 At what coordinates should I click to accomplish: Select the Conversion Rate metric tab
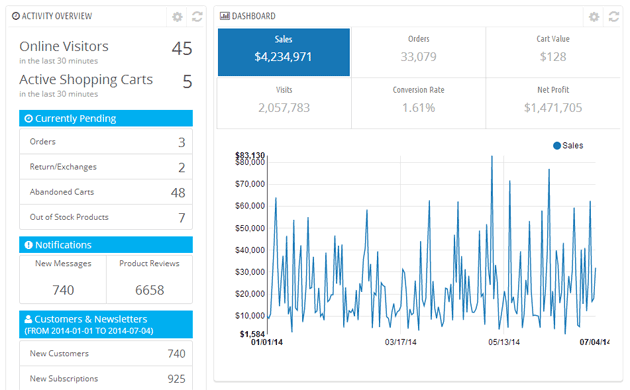point(419,103)
